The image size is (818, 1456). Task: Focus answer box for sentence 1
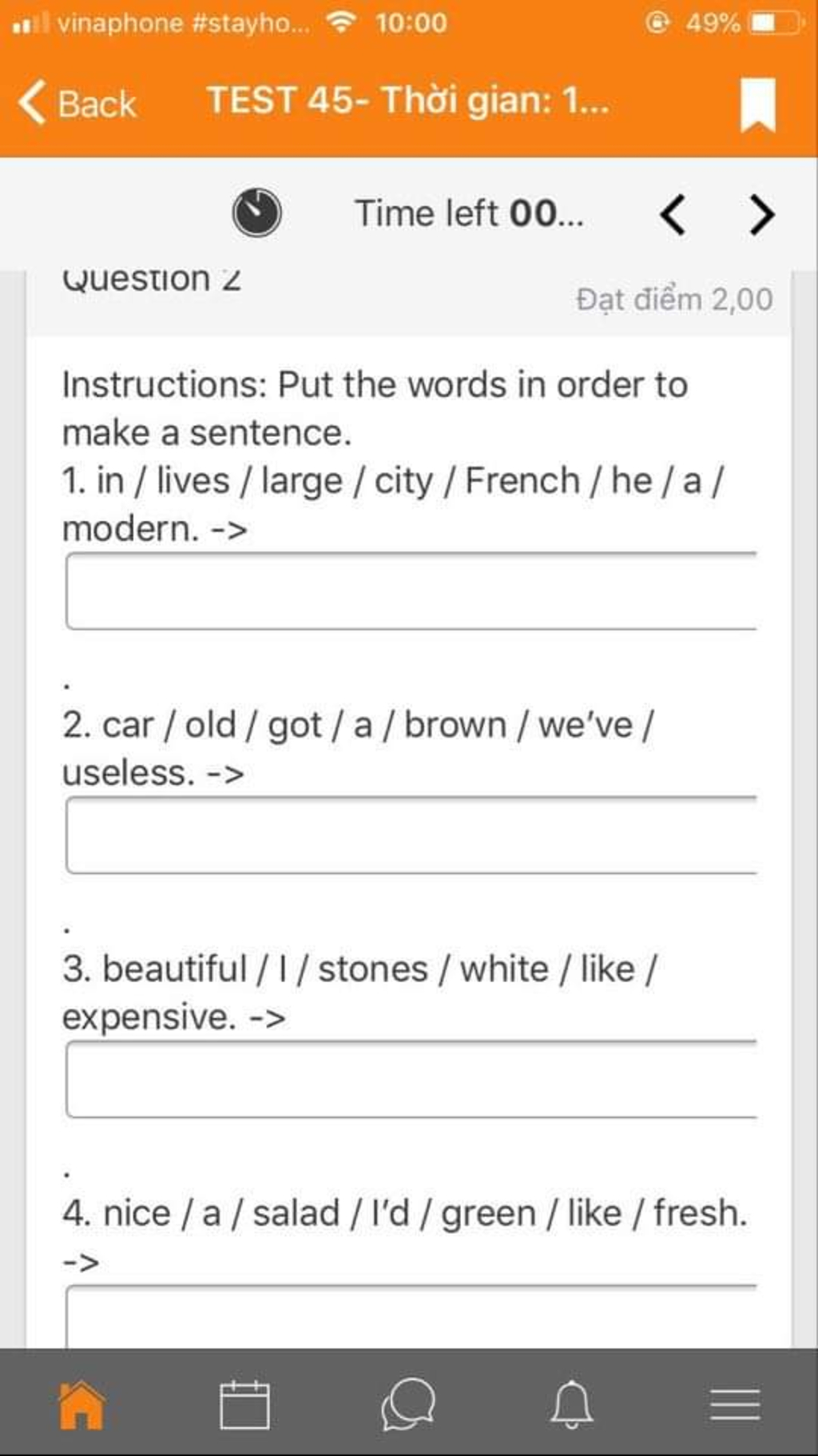411,591
